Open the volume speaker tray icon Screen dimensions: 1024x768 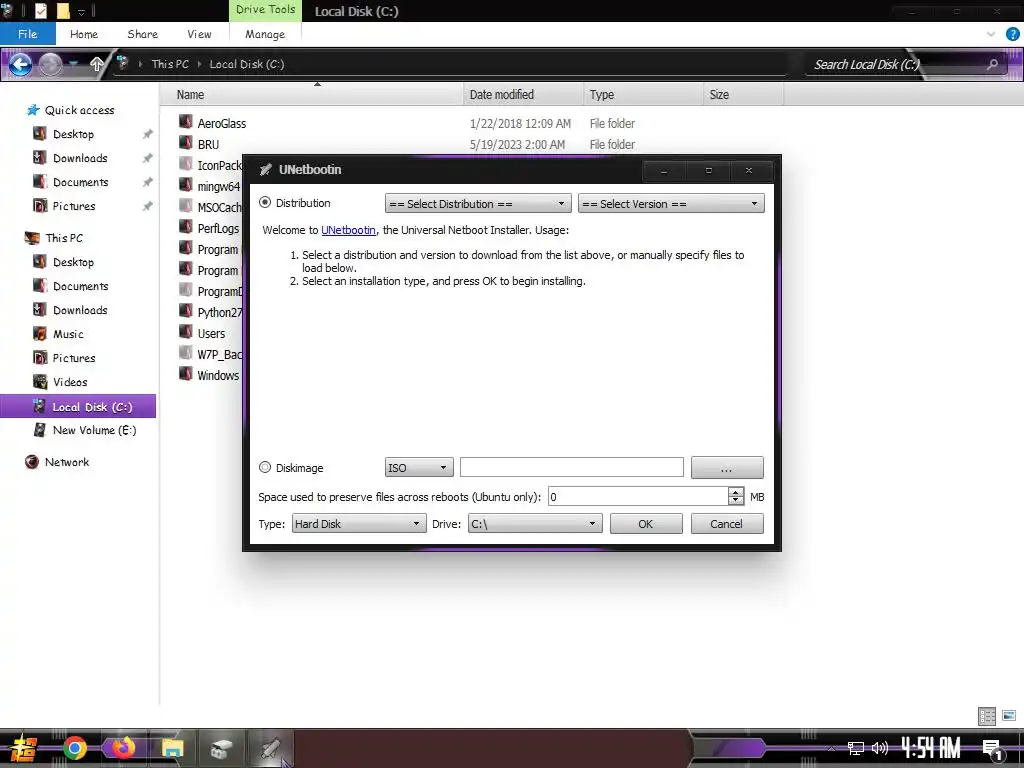(x=880, y=748)
